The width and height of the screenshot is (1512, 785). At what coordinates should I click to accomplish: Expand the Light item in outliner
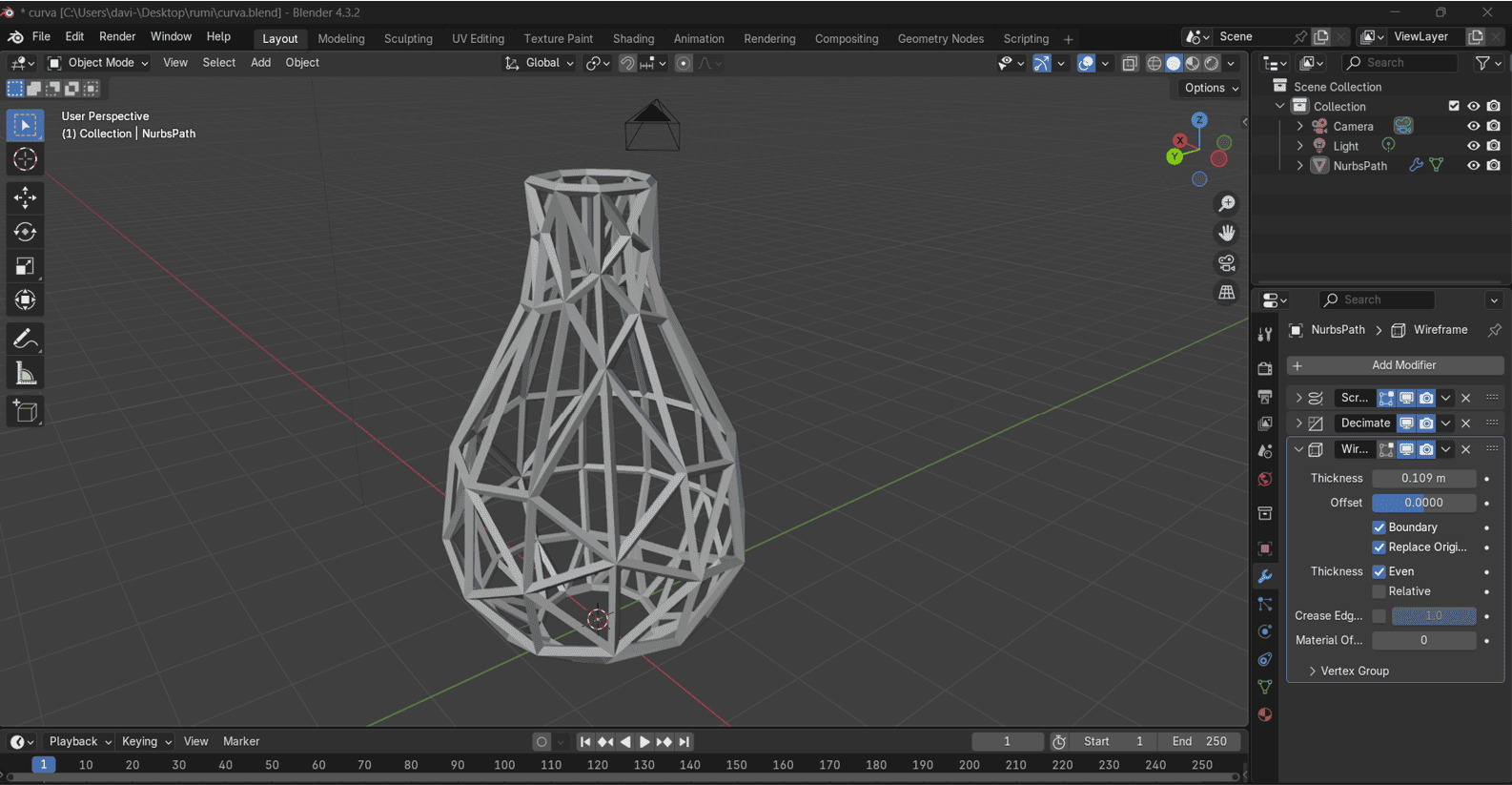1299,146
